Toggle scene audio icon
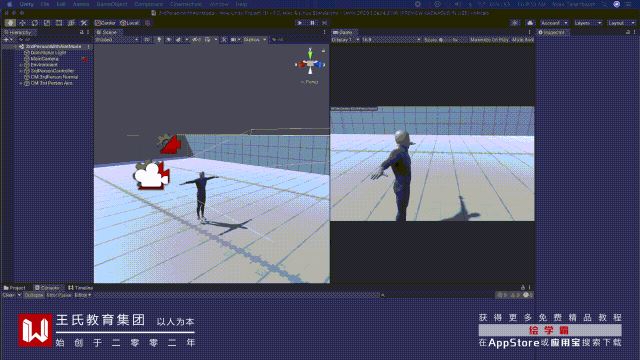Viewport: 640px width, 360px height. click(x=168, y=40)
